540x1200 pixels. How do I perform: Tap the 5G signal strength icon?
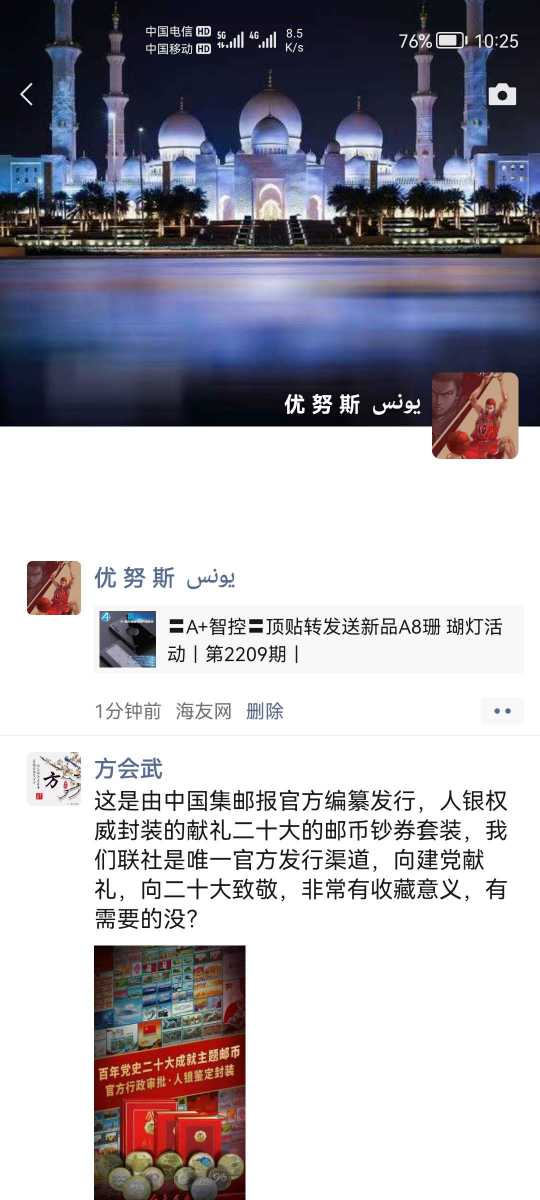coord(230,40)
